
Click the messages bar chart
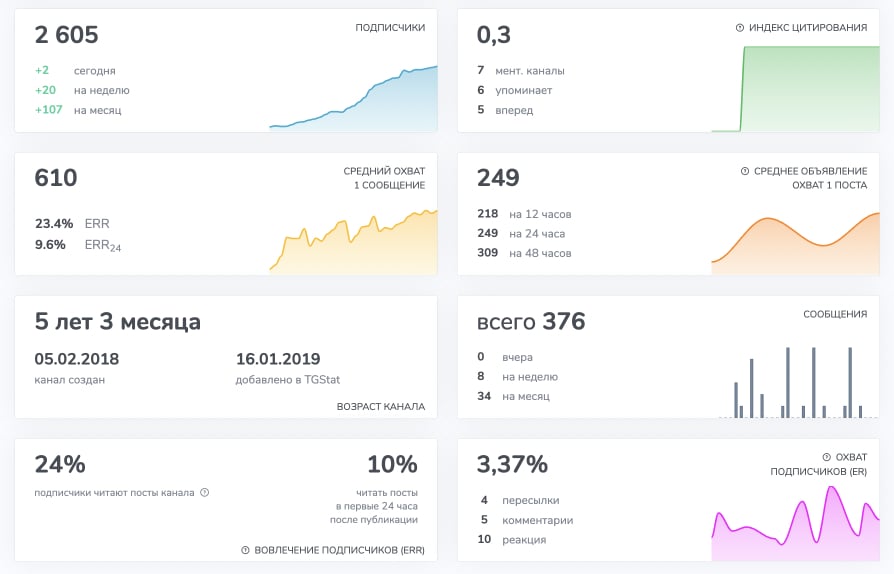coord(798,382)
